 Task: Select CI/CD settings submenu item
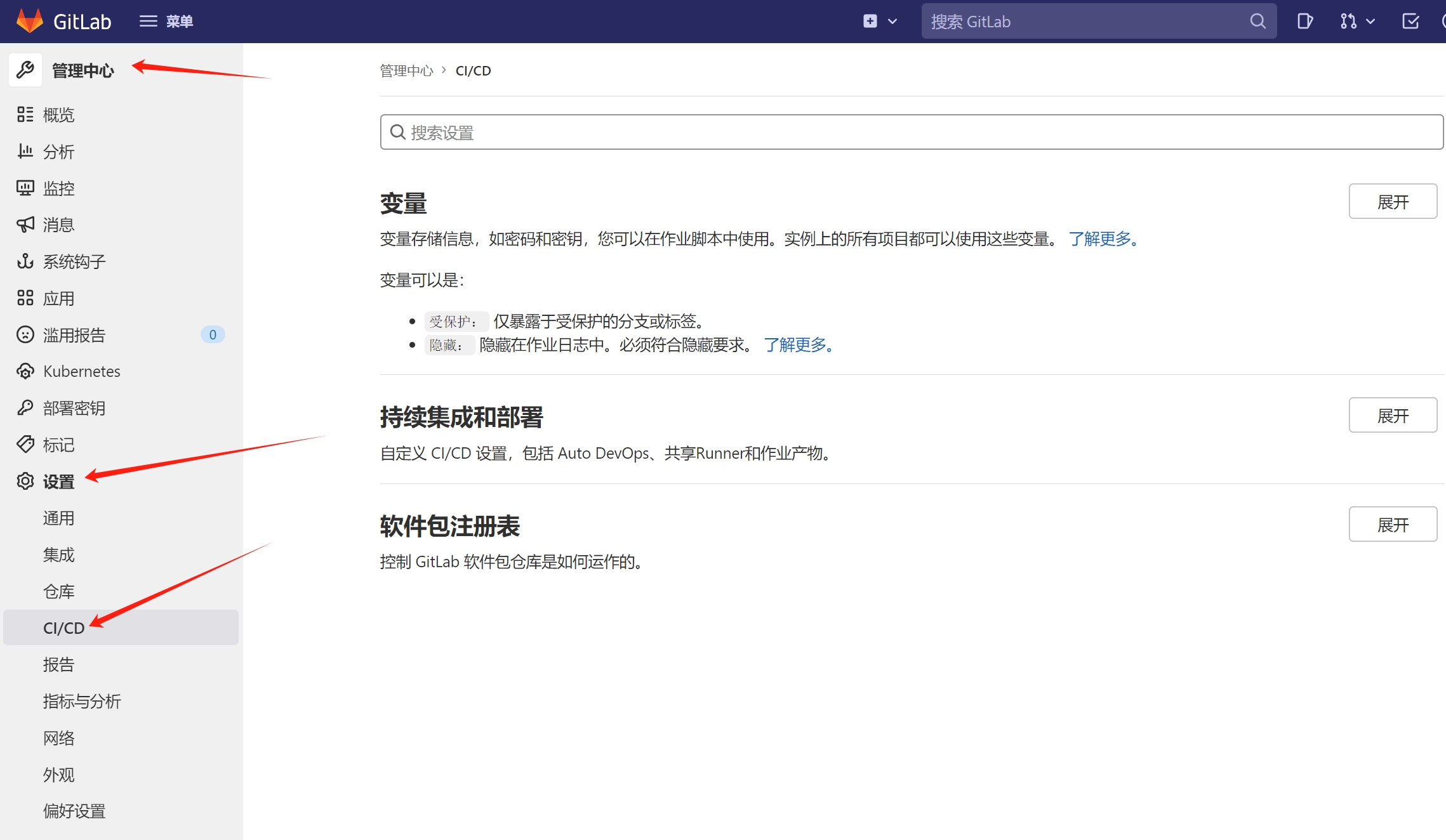121,628
